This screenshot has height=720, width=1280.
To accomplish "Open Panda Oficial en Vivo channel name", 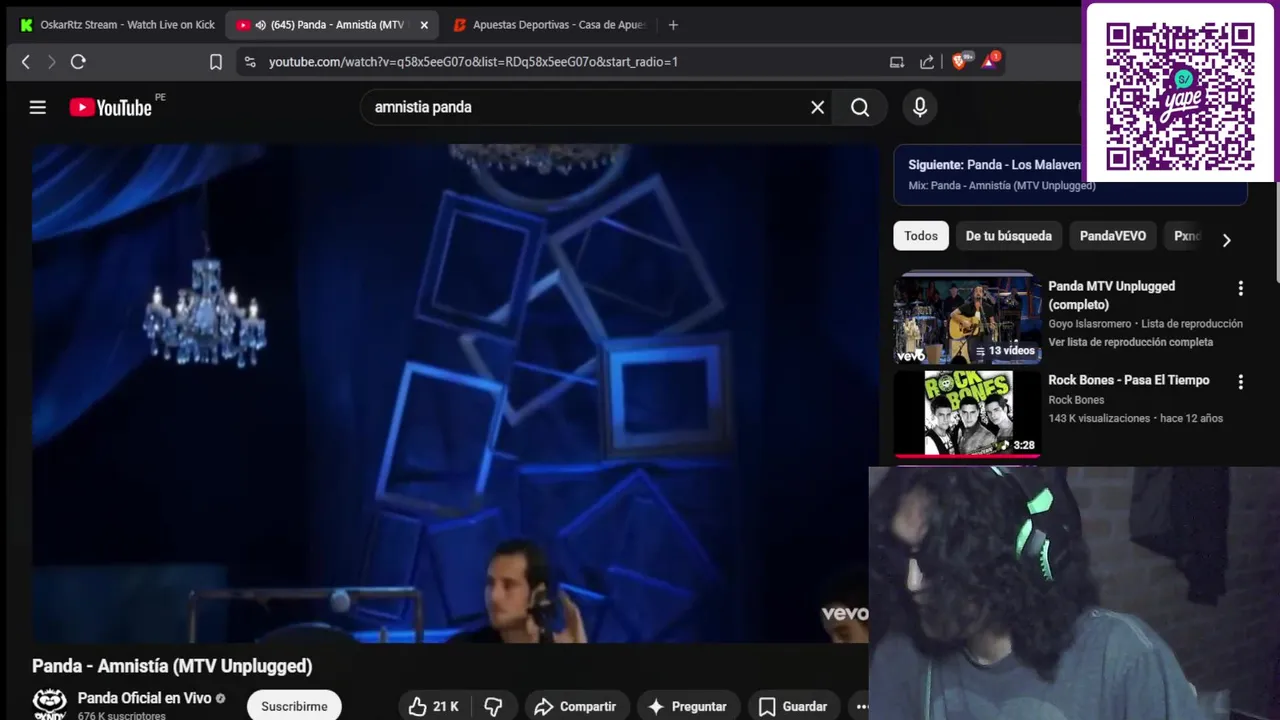I will (x=144, y=698).
